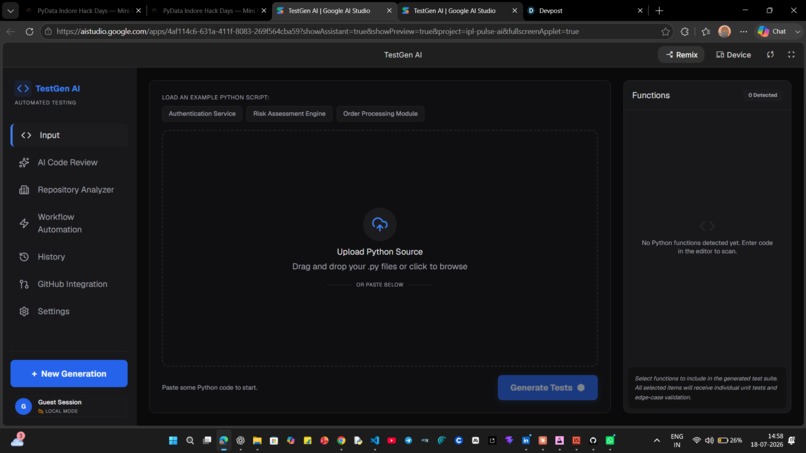
Task: Open AI Code Review page
Action: [x=69, y=162]
